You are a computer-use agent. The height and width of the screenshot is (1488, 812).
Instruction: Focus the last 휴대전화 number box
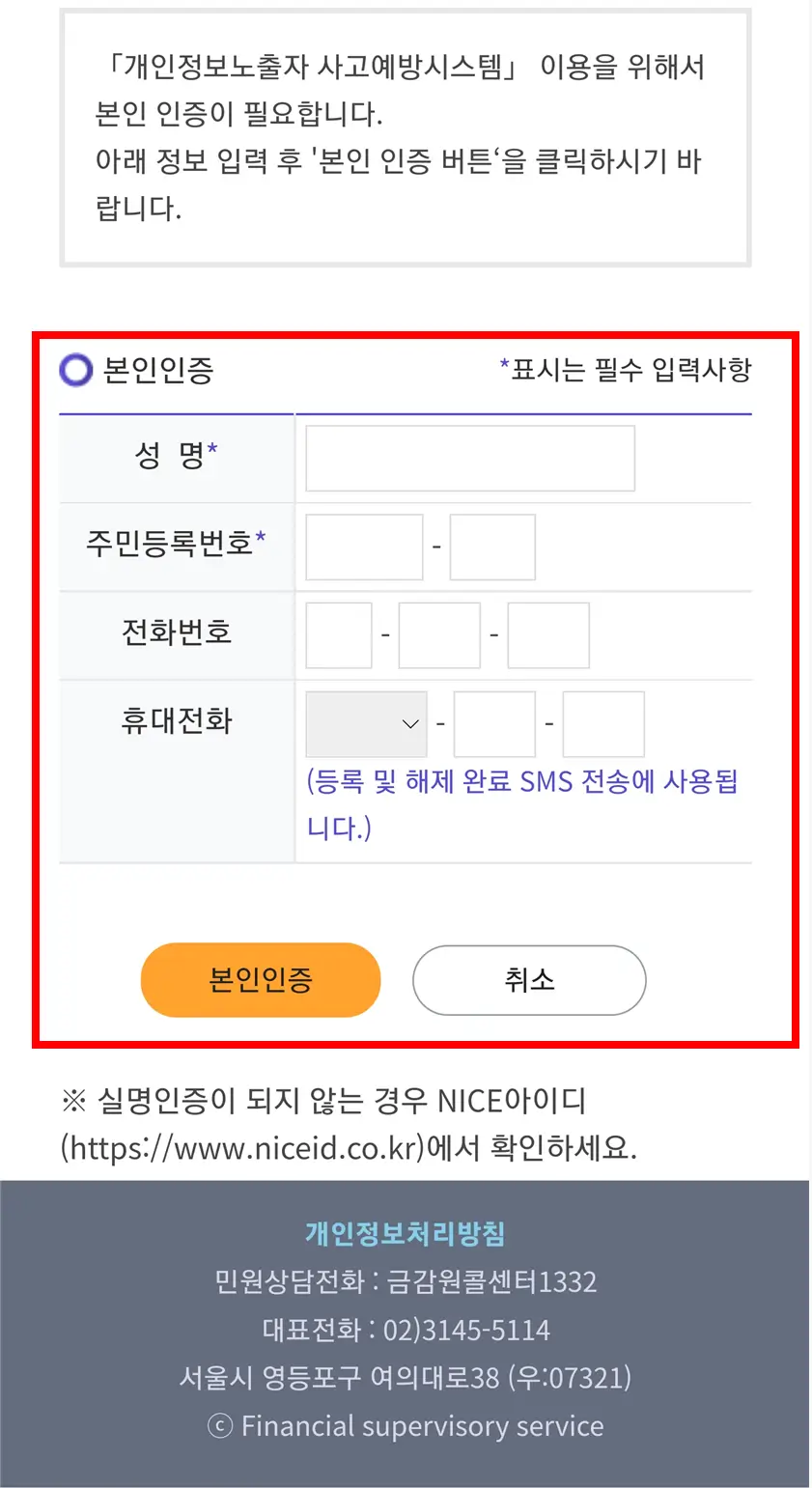(x=603, y=723)
